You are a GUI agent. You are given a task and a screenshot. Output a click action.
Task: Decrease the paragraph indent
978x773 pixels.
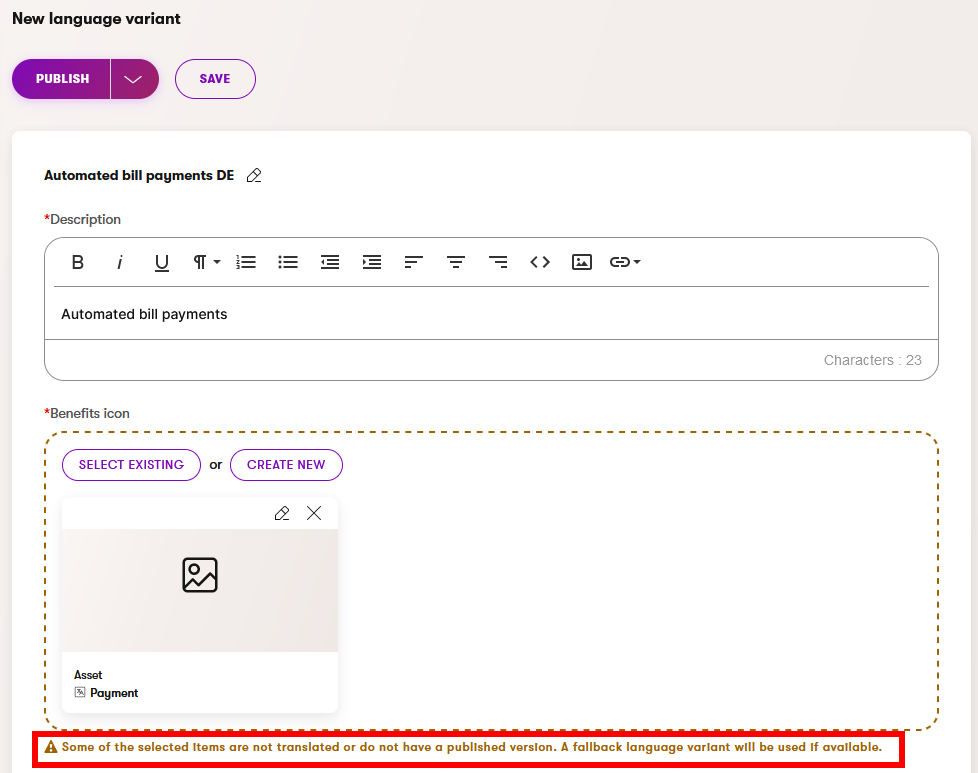(330, 262)
